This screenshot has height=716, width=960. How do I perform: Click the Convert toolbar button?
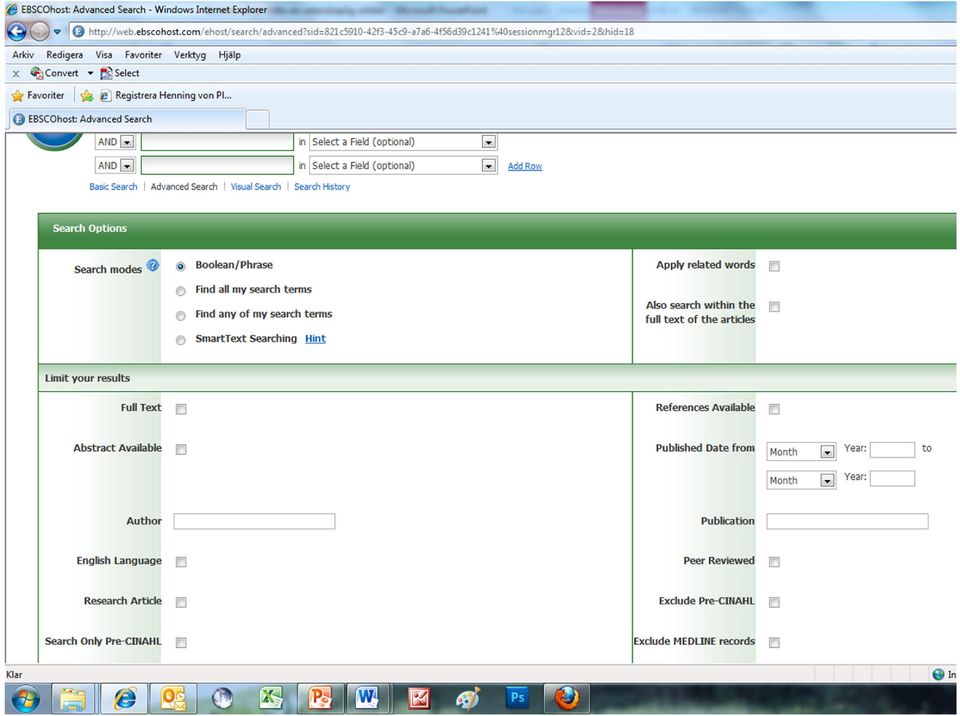55,73
